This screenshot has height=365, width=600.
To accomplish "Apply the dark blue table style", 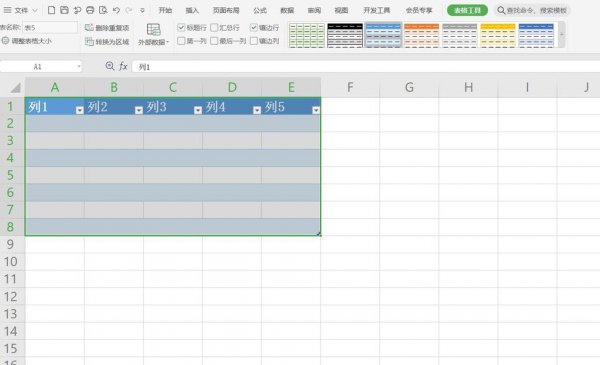I will coord(536,35).
